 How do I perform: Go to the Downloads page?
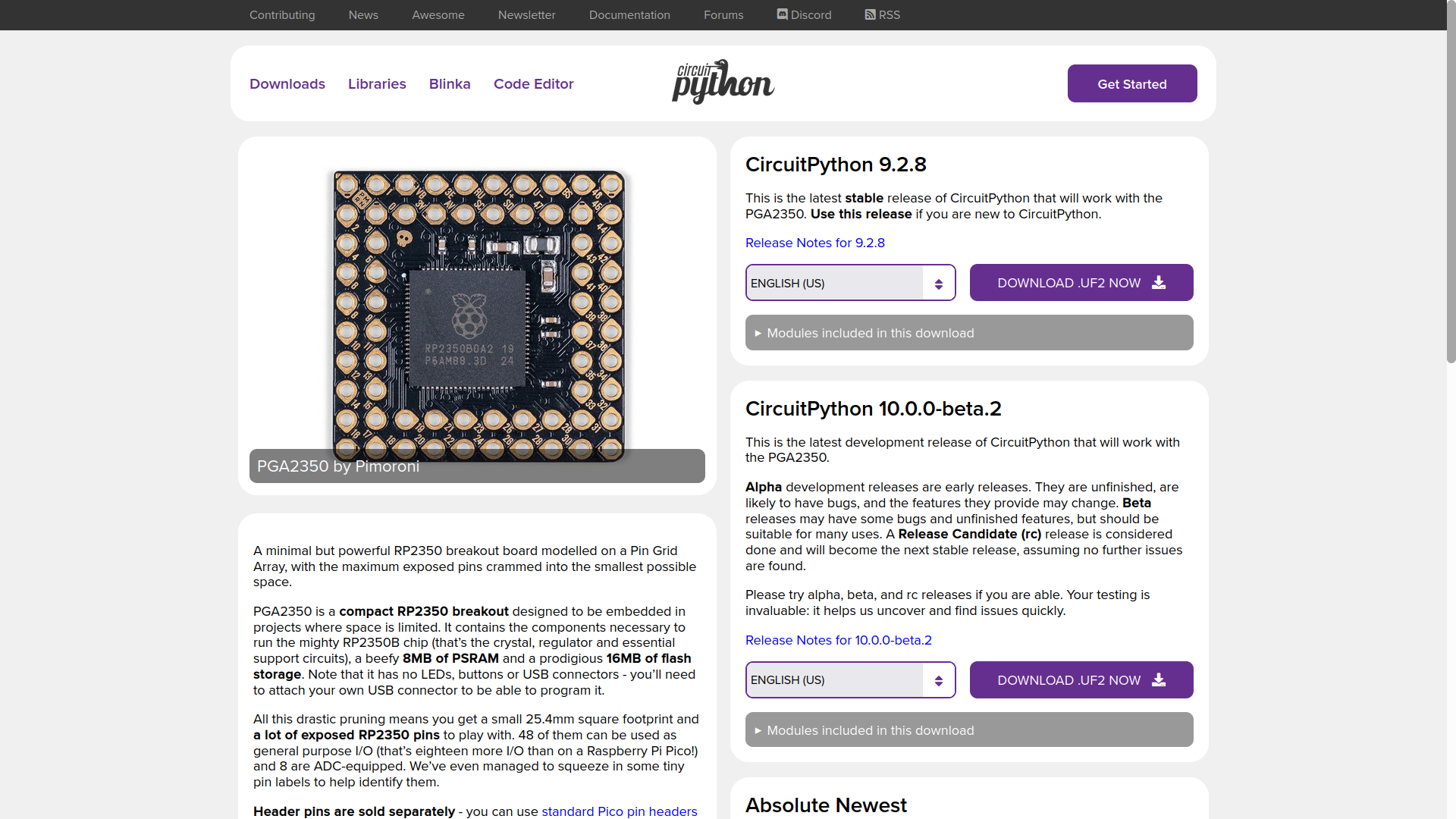pos(287,83)
